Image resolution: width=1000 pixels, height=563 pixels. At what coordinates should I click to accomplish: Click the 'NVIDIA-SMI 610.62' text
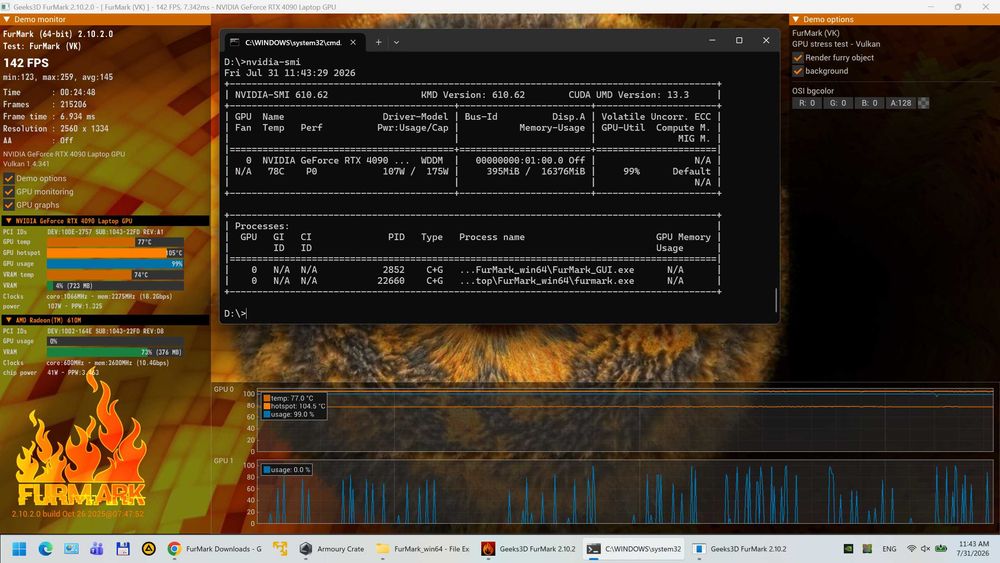pyautogui.click(x=281, y=94)
